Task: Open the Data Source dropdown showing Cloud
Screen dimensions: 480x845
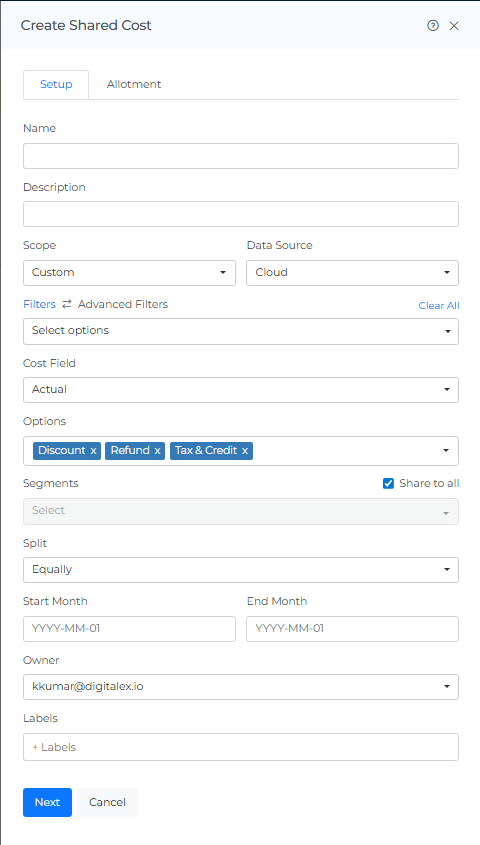Action: tap(352, 273)
